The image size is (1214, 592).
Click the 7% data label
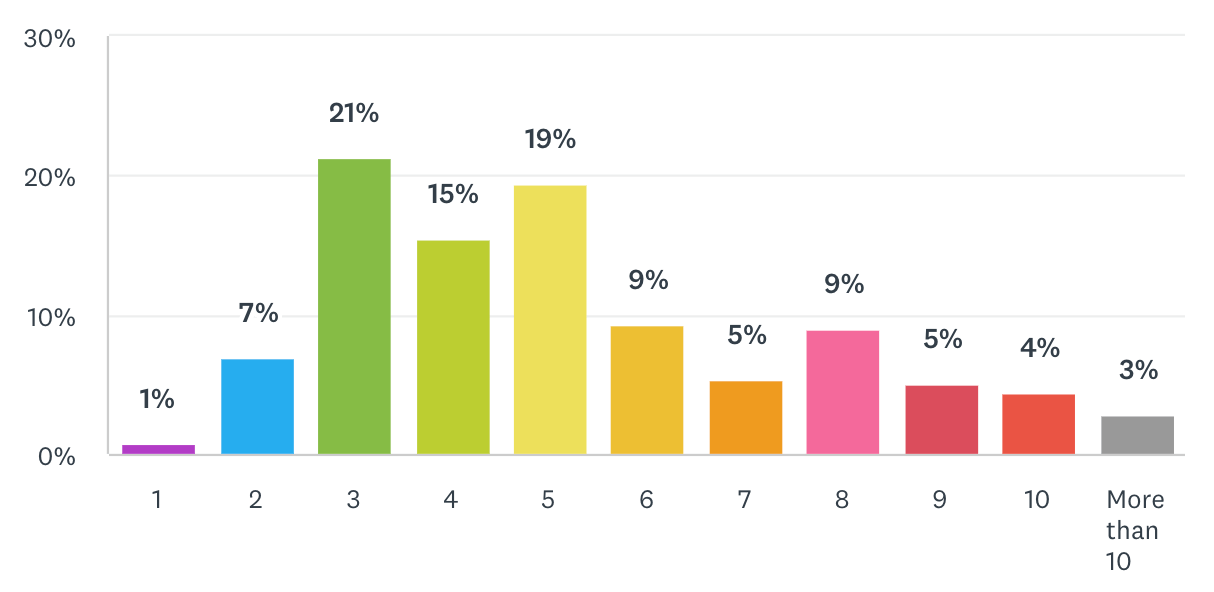tap(258, 314)
